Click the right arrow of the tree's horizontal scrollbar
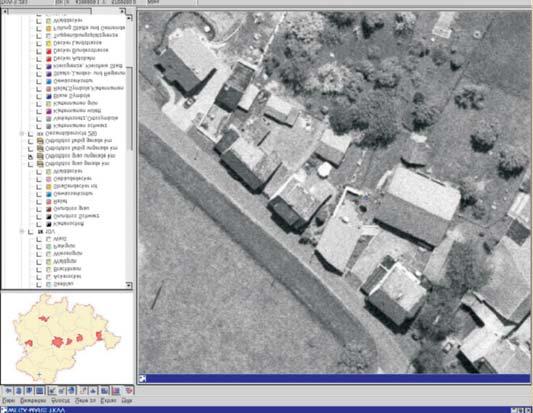 pyautogui.click(x=122, y=11)
